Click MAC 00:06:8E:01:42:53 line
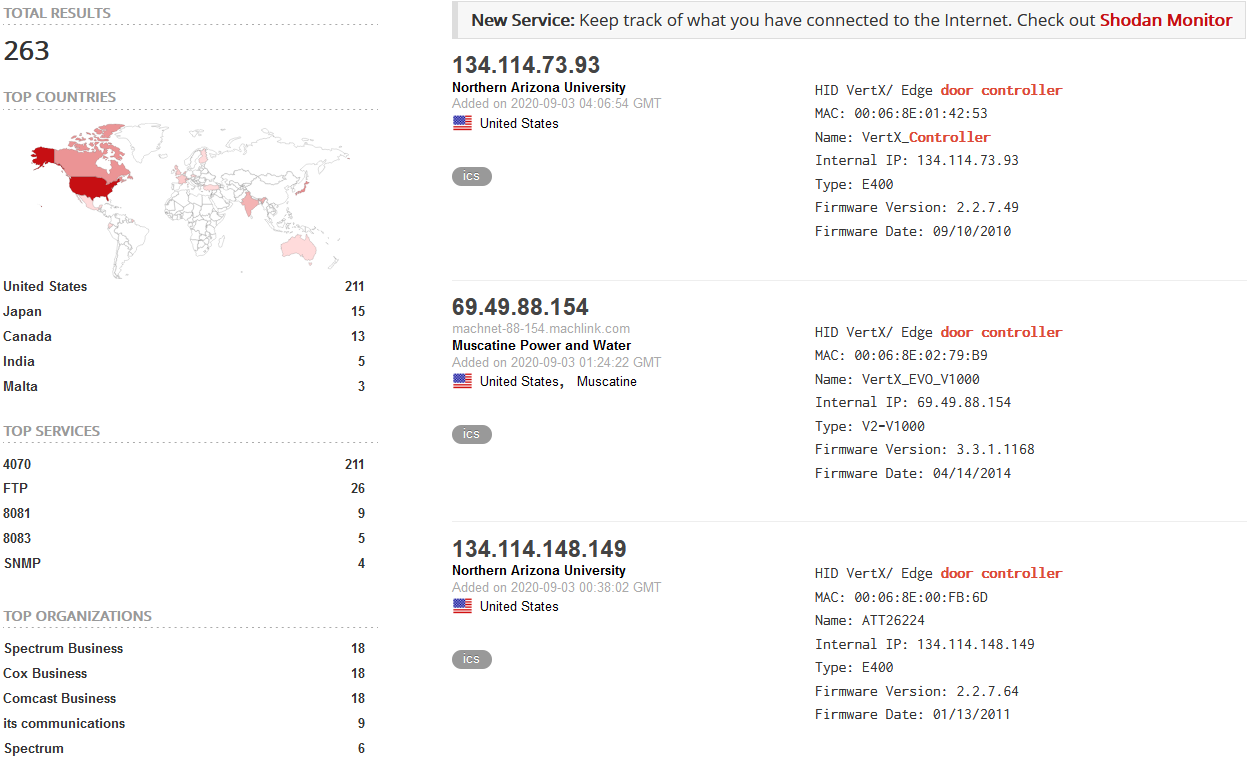 pos(901,113)
